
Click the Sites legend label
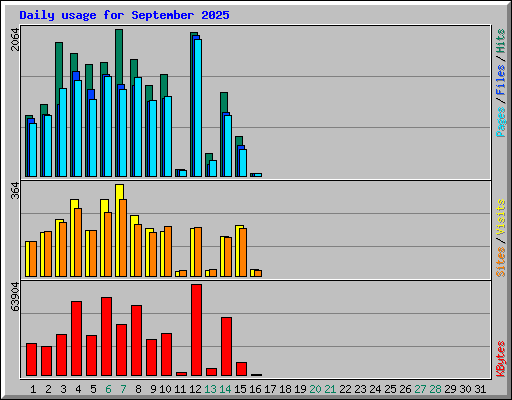(501, 262)
